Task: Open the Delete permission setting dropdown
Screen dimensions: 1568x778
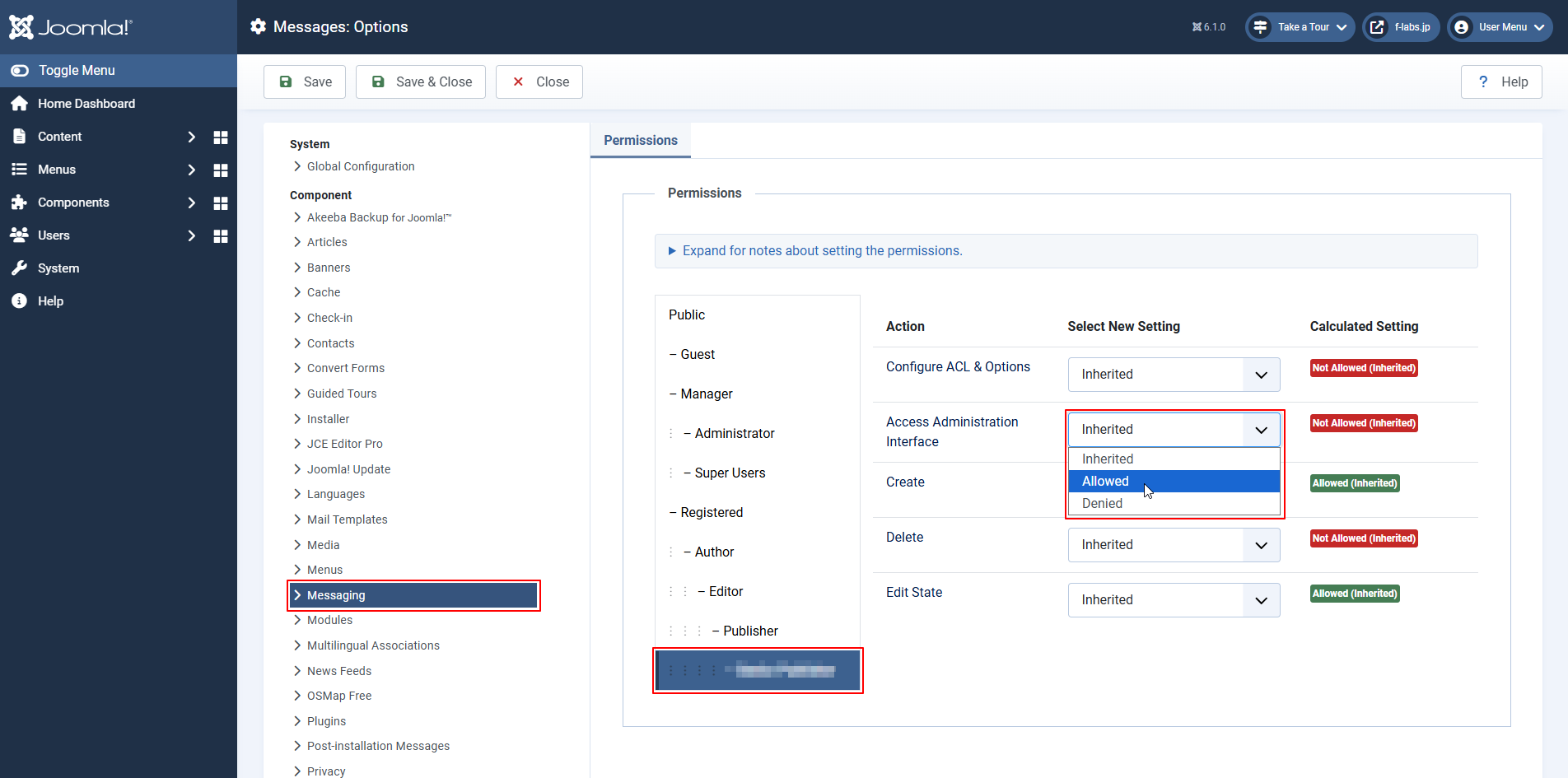Action: [x=1173, y=545]
